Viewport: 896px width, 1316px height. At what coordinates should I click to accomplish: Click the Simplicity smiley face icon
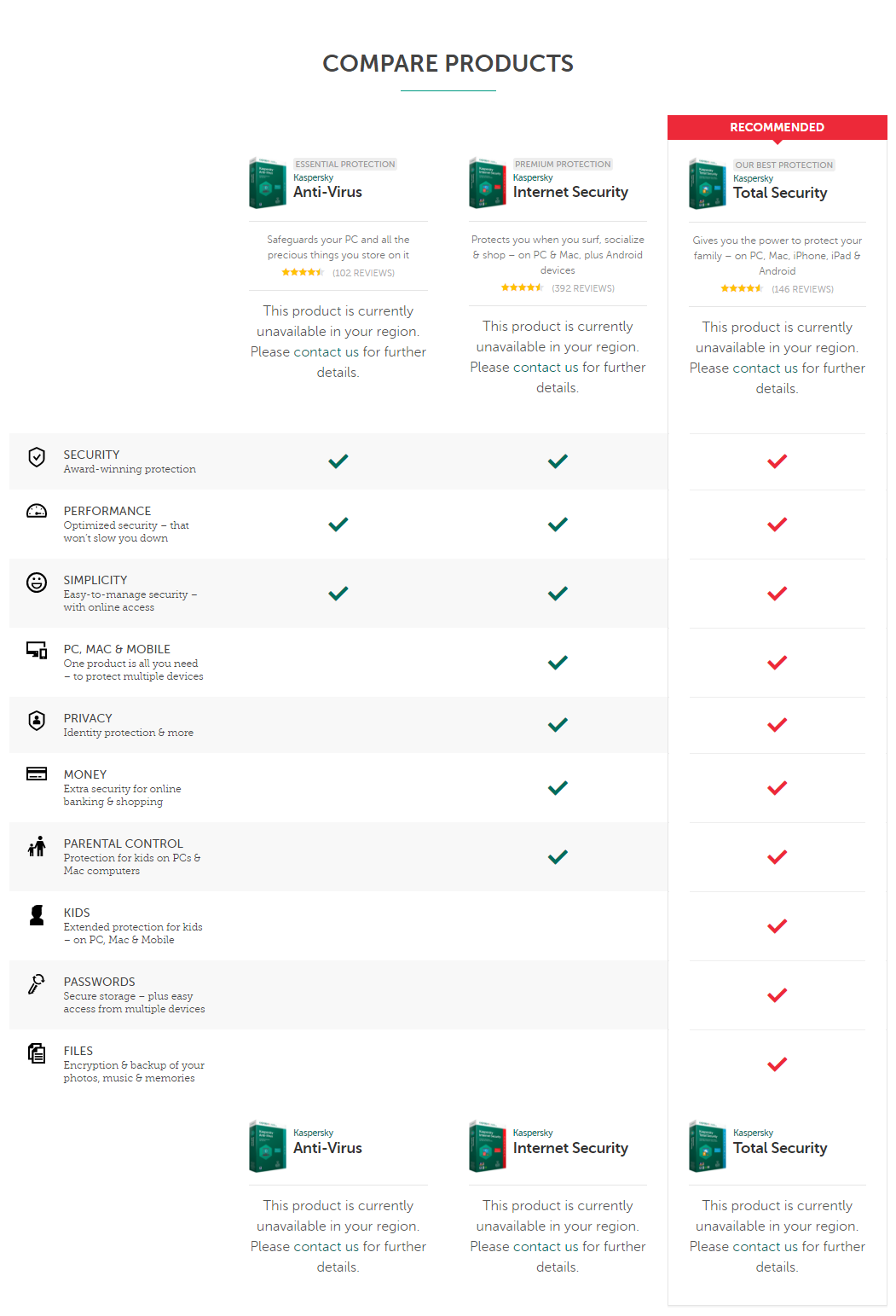pos(37,583)
